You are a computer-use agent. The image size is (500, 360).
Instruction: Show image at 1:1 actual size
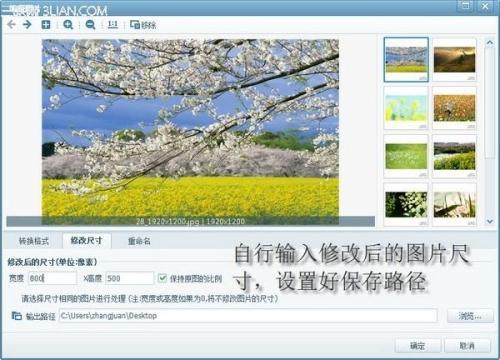(x=113, y=25)
